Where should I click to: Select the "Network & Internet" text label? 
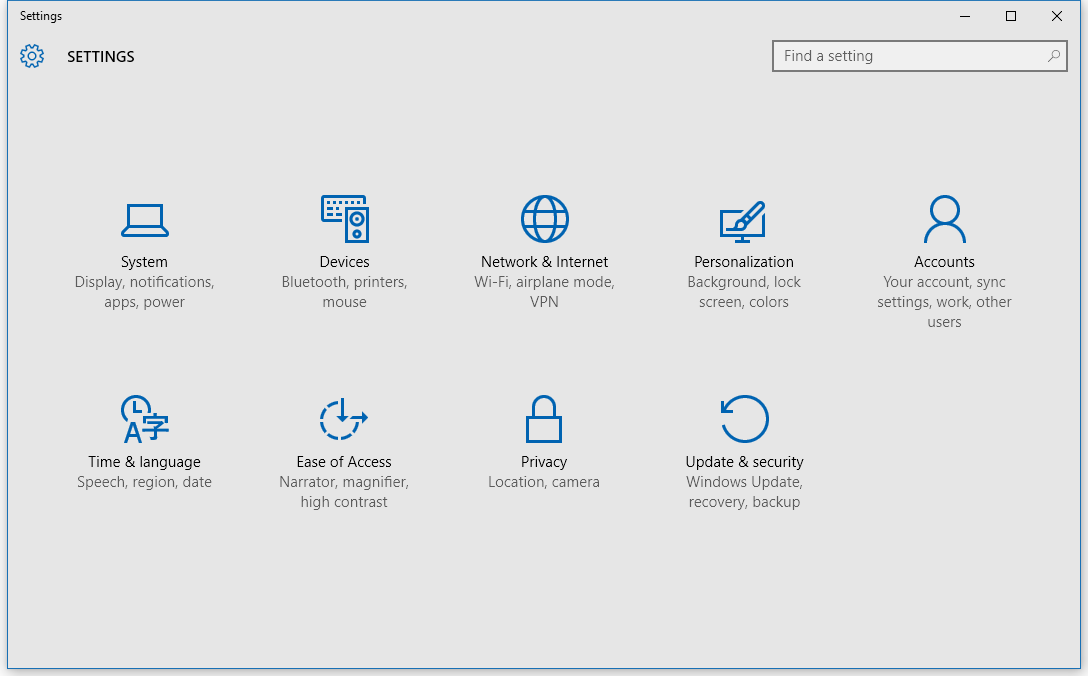click(544, 262)
